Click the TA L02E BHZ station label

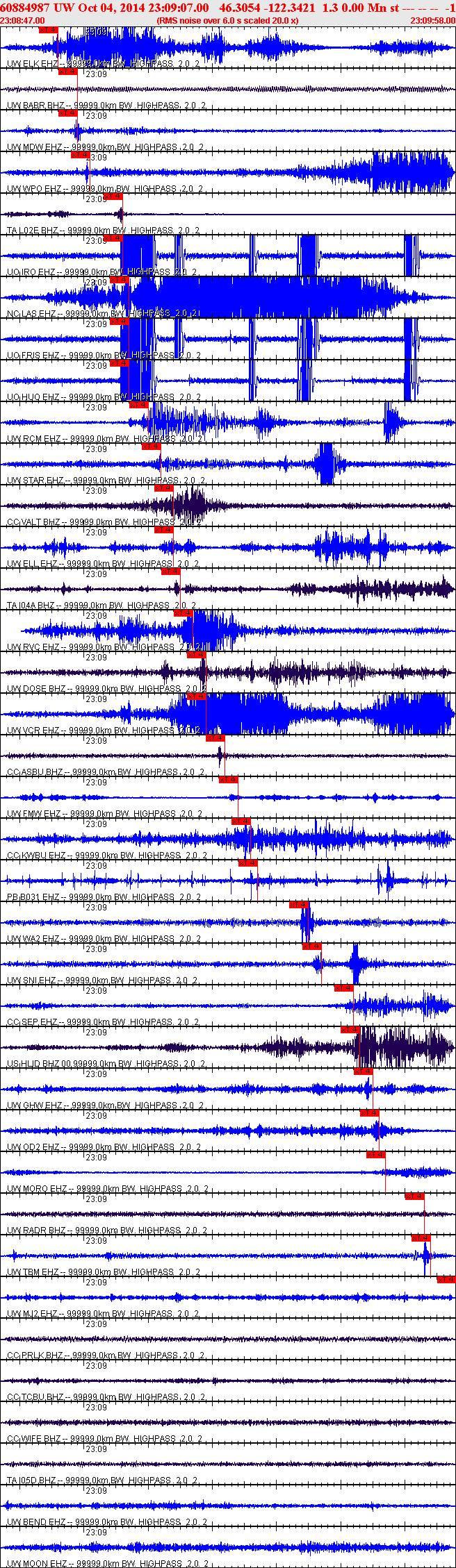[103, 231]
